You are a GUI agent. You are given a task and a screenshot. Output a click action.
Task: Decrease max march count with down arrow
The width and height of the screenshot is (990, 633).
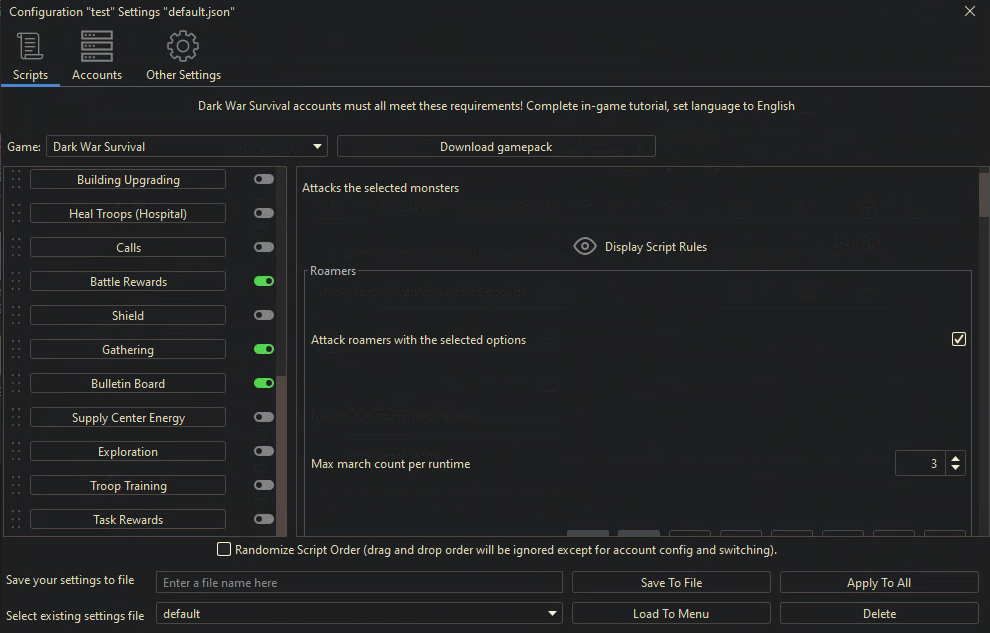point(956,469)
